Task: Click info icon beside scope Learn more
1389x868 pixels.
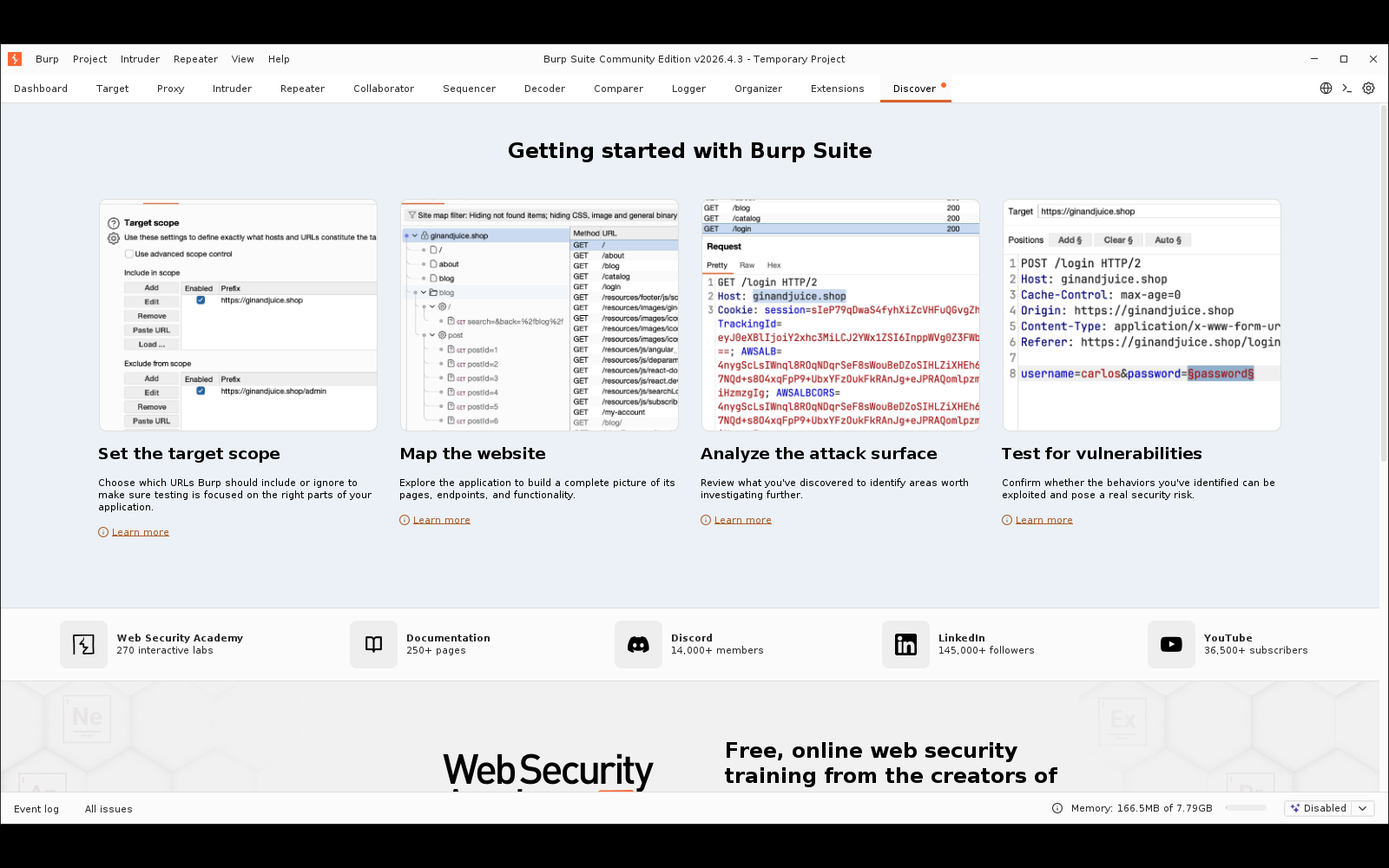Action: [103, 532]
